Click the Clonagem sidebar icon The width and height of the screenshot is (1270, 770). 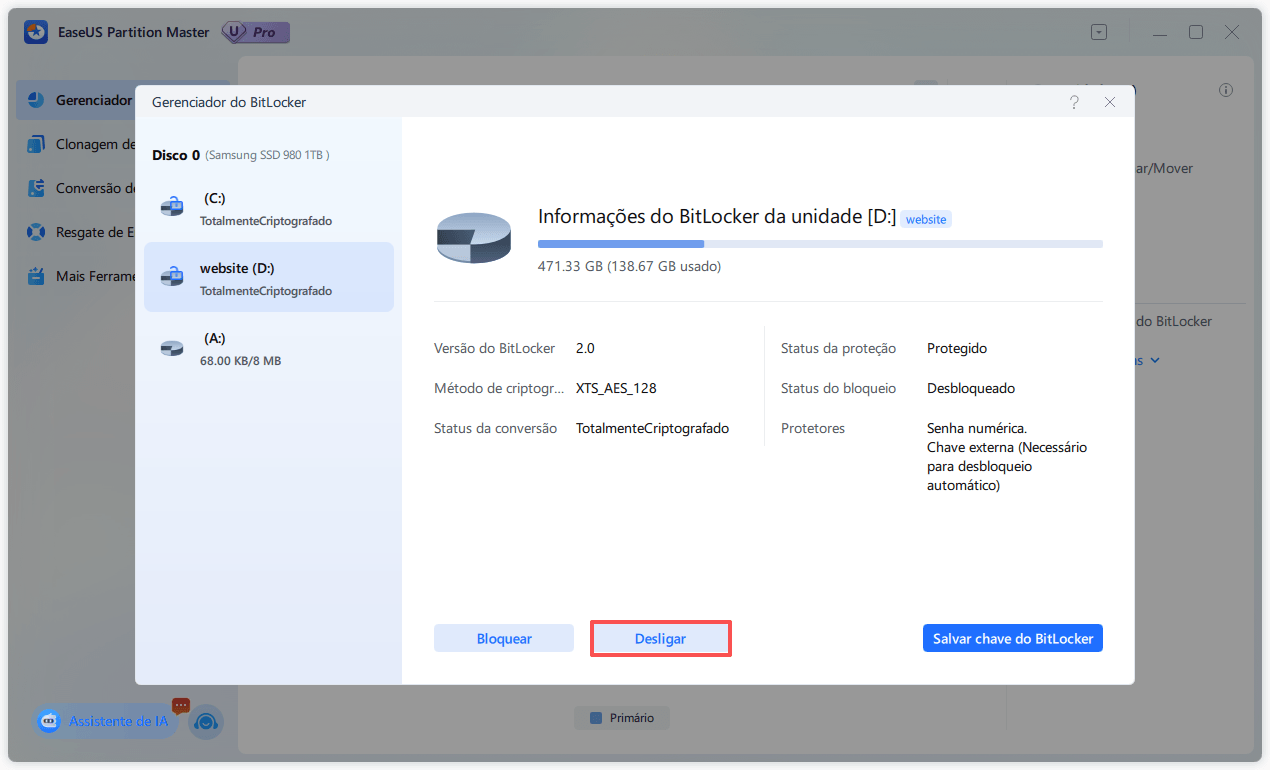pyautogui.click(x=37, y=144)
